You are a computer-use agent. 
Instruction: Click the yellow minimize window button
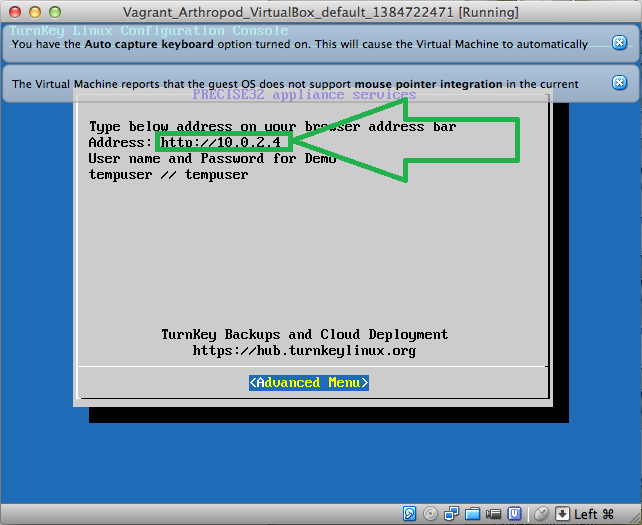coord(35,12)
